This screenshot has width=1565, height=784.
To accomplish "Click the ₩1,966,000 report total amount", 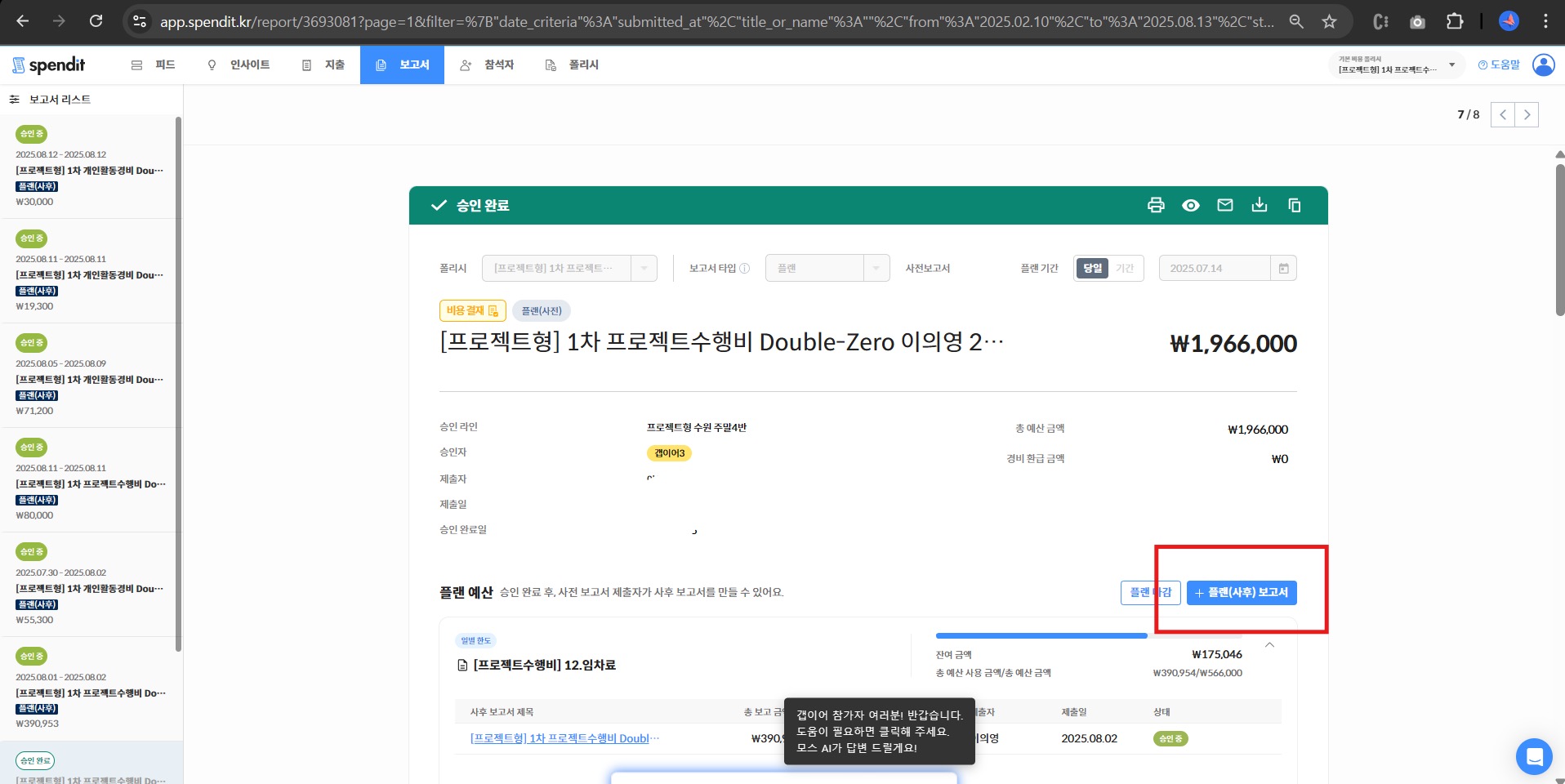I will (1233, 344).
